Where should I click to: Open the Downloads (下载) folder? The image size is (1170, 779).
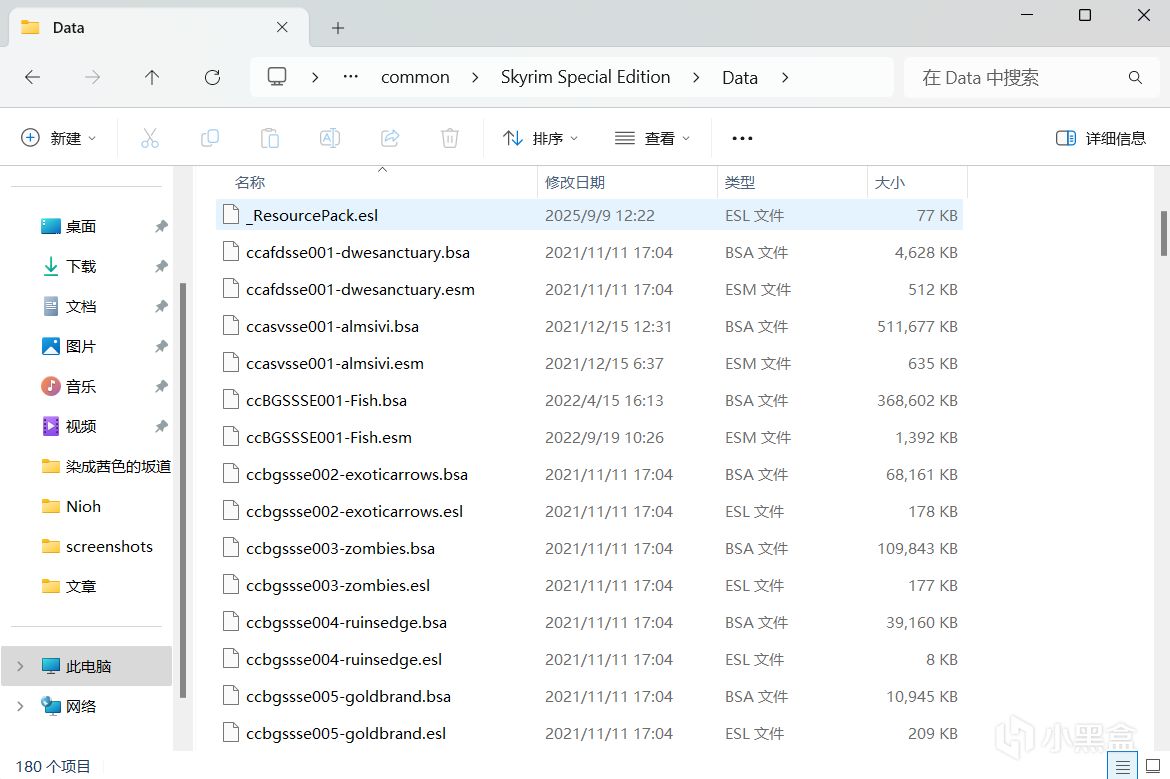pos(81,266)
